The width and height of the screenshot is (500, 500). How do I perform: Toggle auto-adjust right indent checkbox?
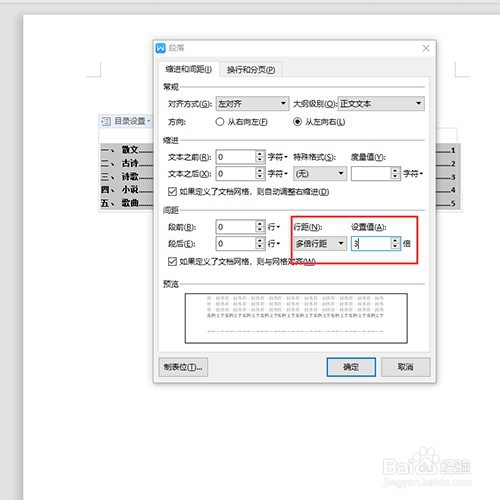[172, 191]
